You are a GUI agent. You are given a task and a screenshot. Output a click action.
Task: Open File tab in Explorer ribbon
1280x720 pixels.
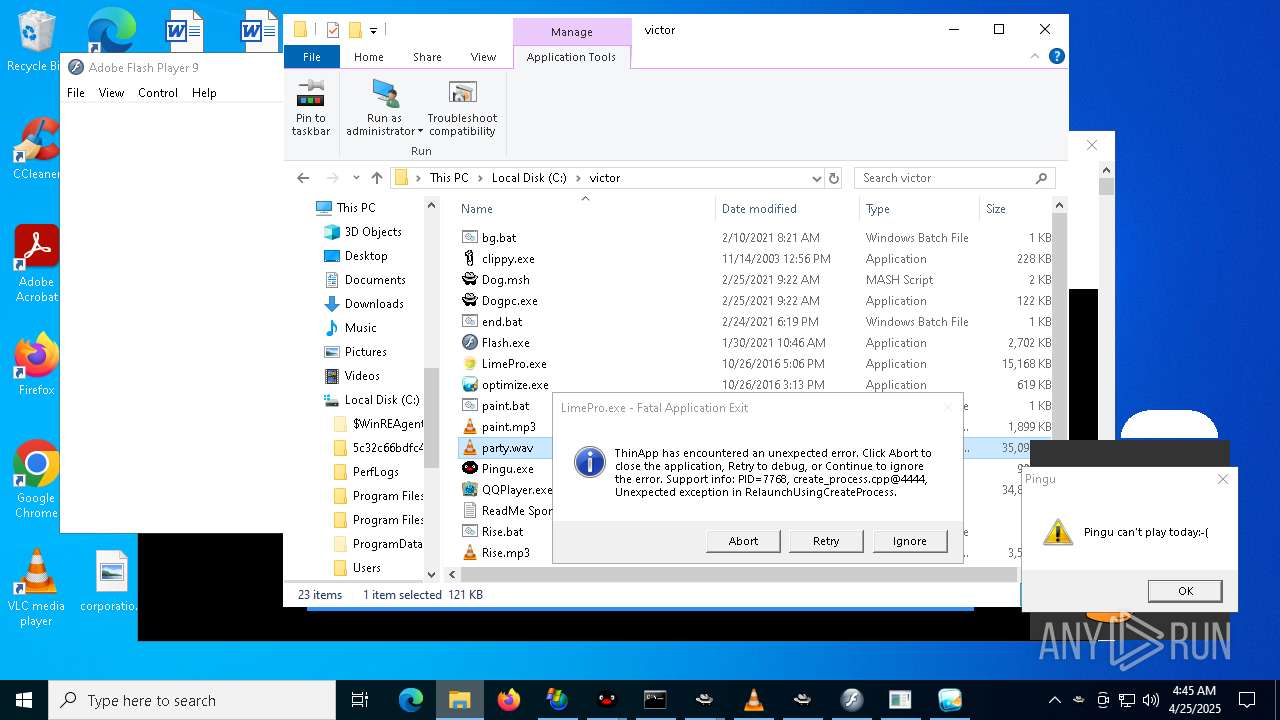coord(312,57)
